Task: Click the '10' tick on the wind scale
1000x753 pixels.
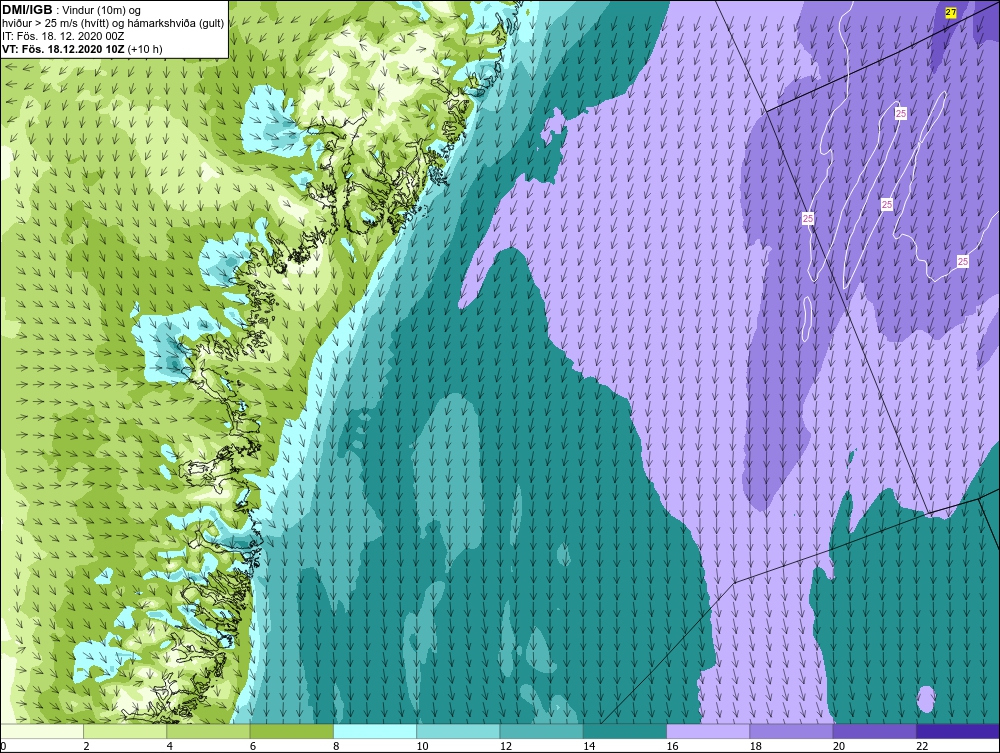Action: tap(422, 747)
